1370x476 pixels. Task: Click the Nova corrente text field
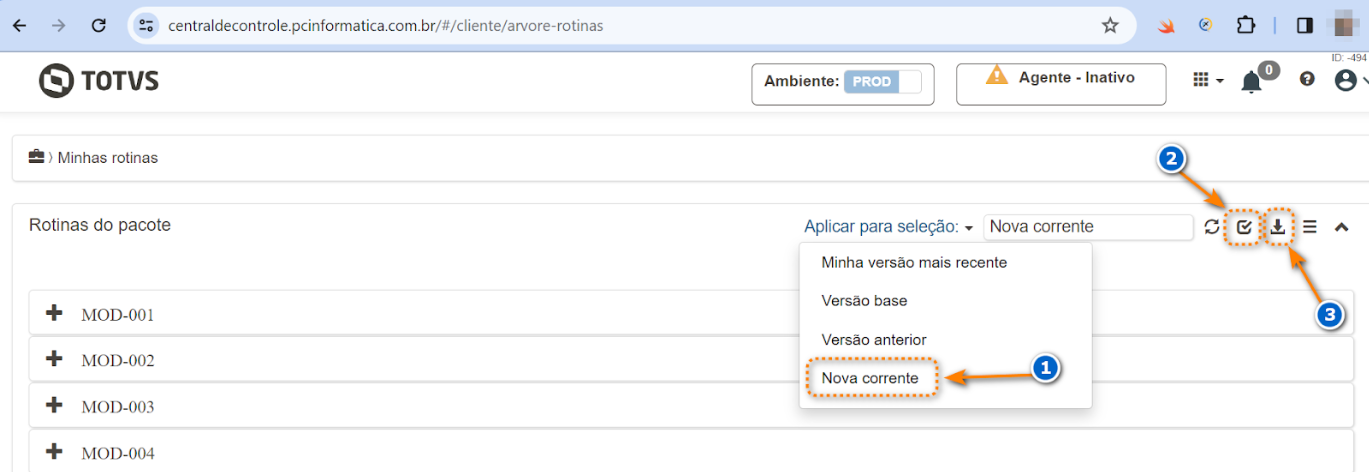tap(1087, 227)
